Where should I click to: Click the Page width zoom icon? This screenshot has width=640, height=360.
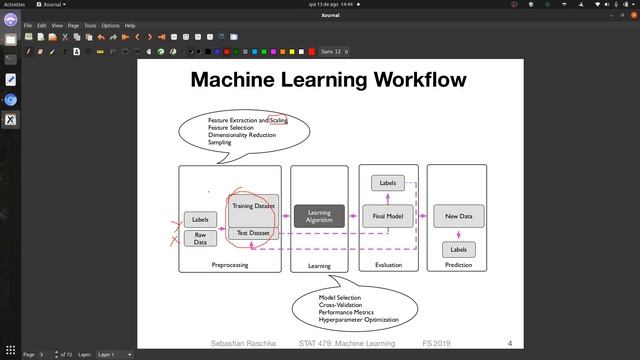(x=186, y=37)
